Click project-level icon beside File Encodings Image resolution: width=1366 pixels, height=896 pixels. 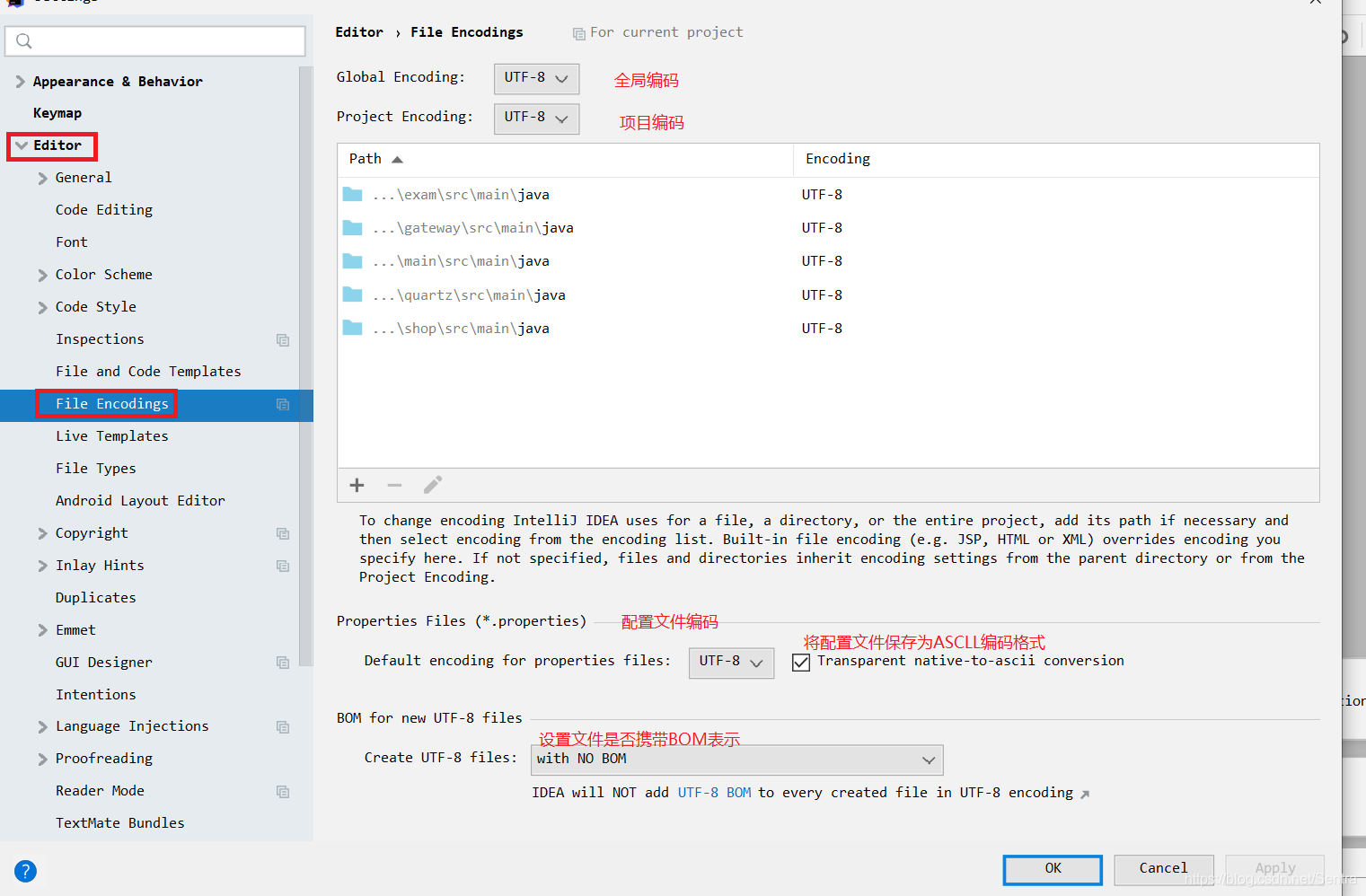tap(283, 404)
